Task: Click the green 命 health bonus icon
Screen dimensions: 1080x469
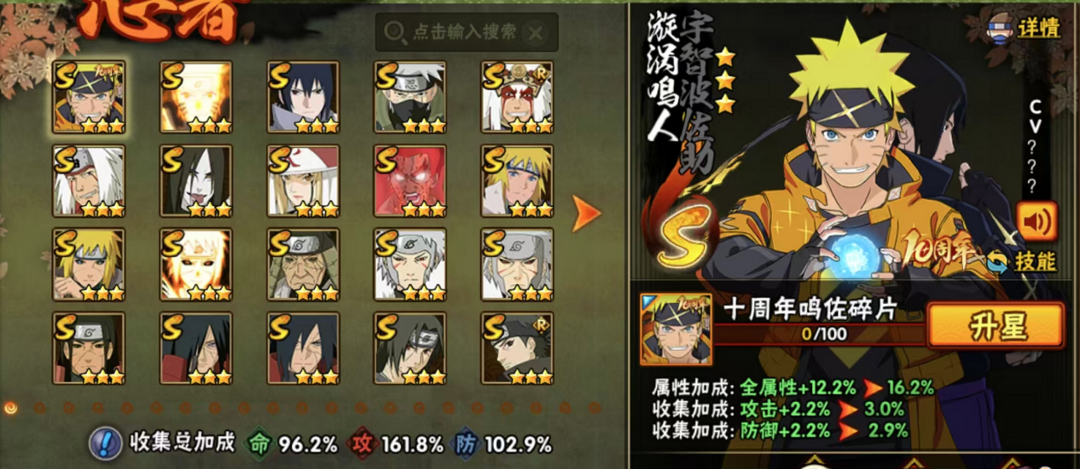Action: (x=260, y=444)
